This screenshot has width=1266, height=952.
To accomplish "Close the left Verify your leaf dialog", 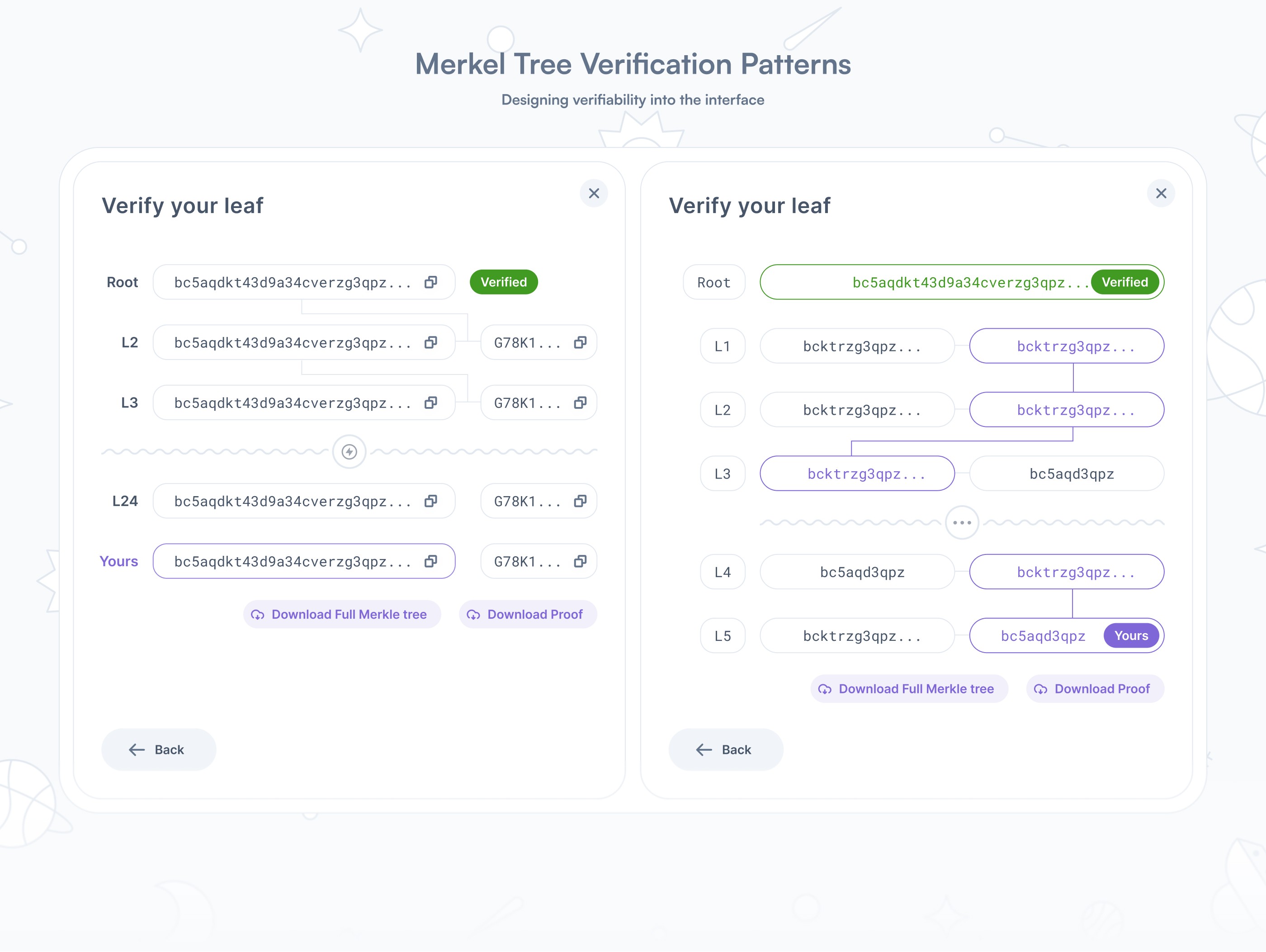I will click(x=594, y=194).
